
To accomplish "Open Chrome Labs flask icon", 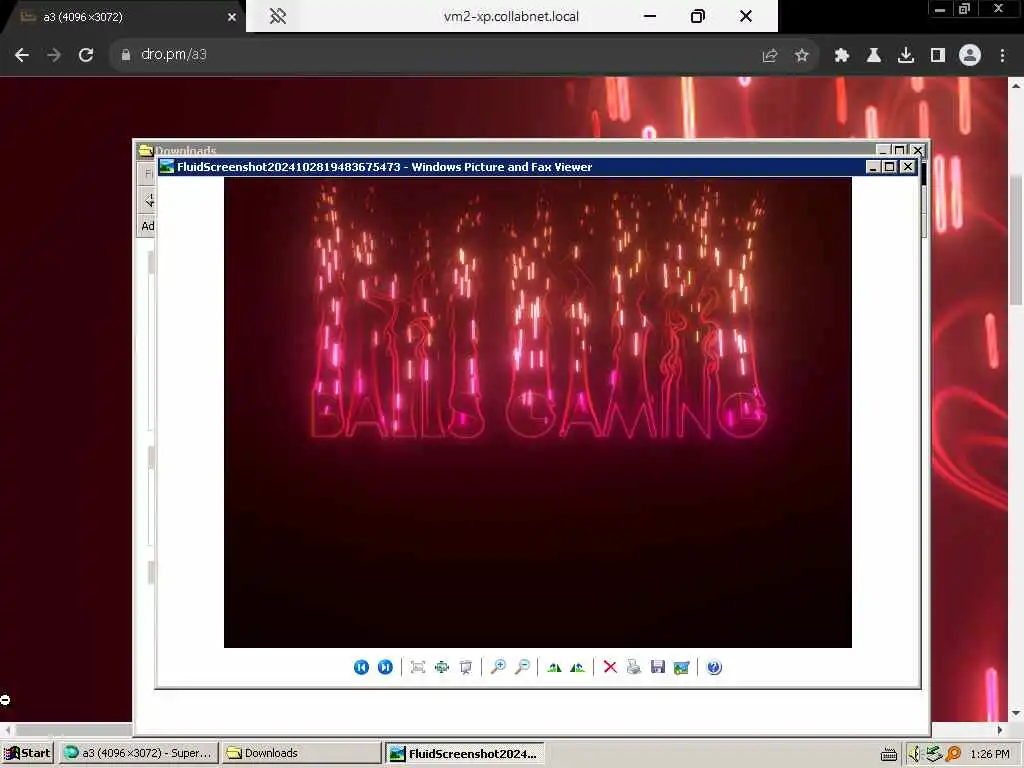I will 874,56.
